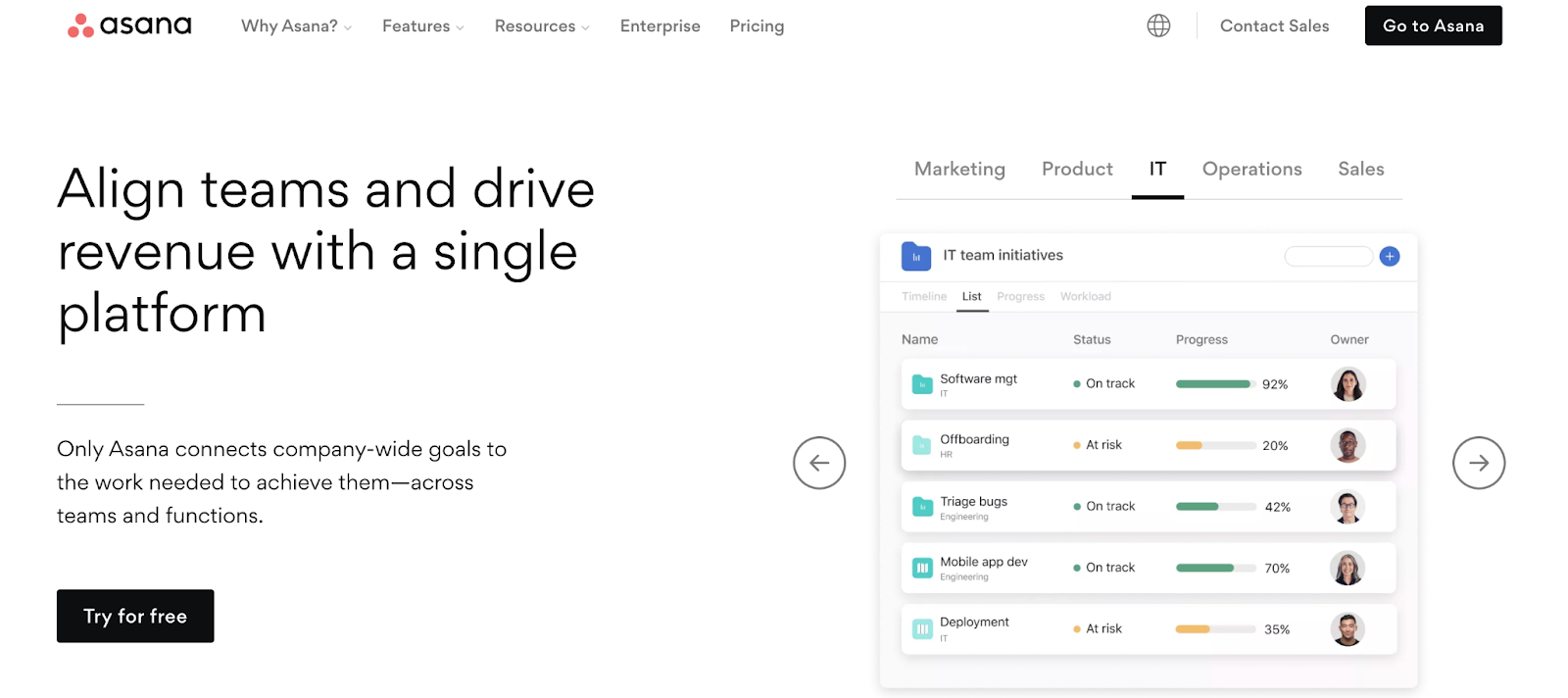Click the Deployment project name

pyautogui.click(x=974, y=623)
